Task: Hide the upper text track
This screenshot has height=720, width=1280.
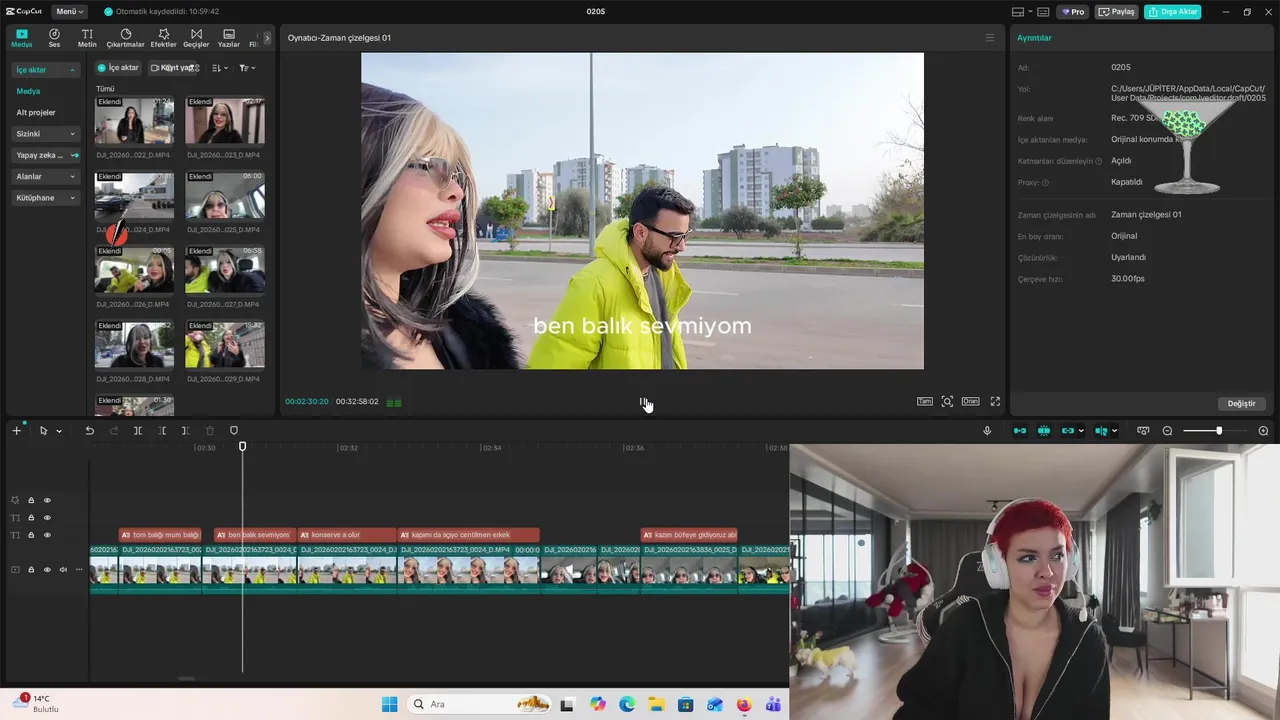Action: 47,518
